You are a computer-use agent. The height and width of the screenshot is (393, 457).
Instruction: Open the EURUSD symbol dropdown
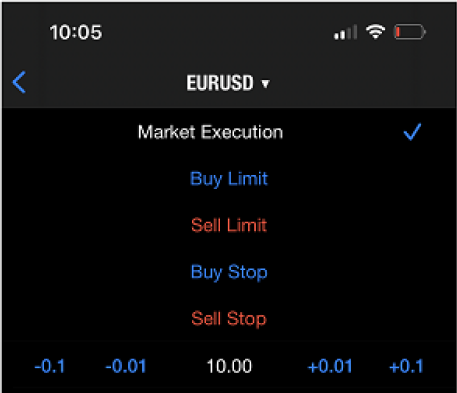228,83
